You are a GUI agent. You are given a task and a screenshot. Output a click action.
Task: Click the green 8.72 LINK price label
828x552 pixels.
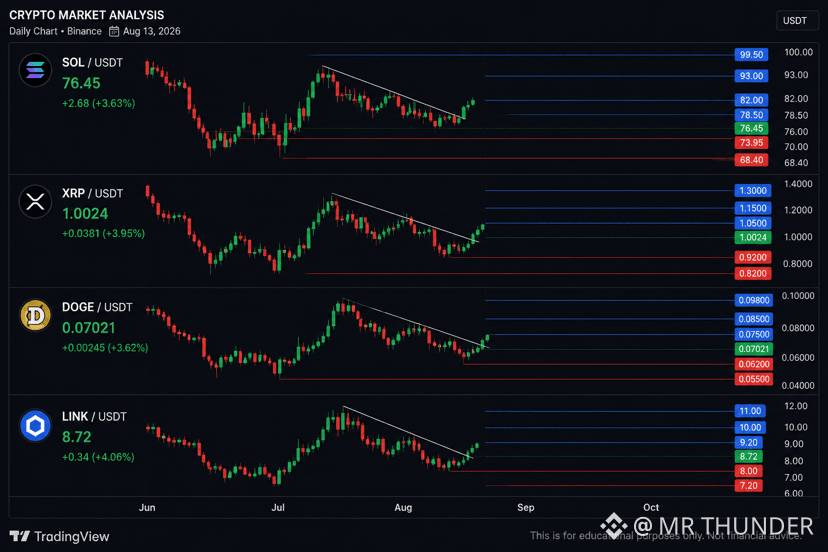(x=748, y=456)
